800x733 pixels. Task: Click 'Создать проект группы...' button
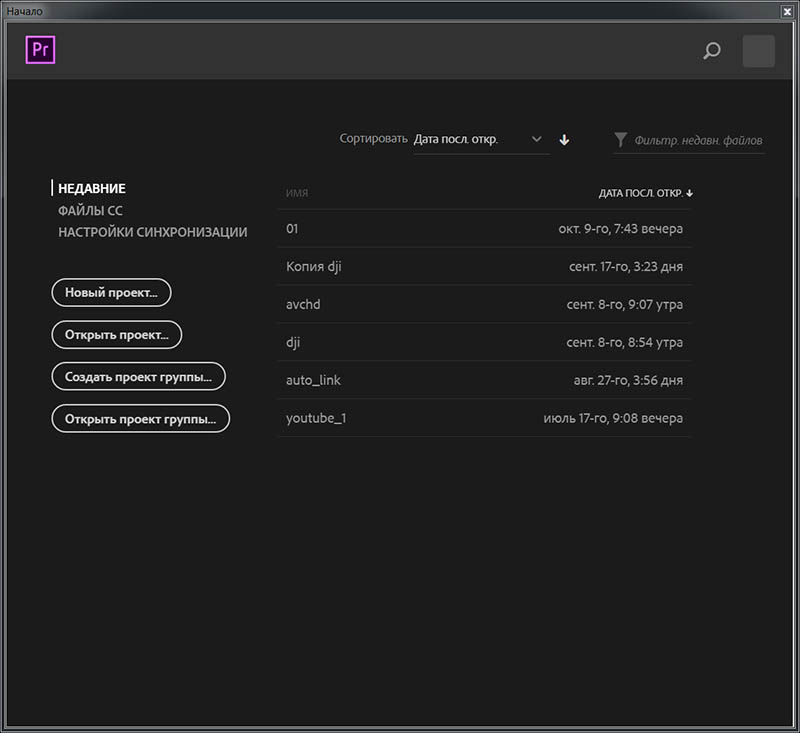138,377
